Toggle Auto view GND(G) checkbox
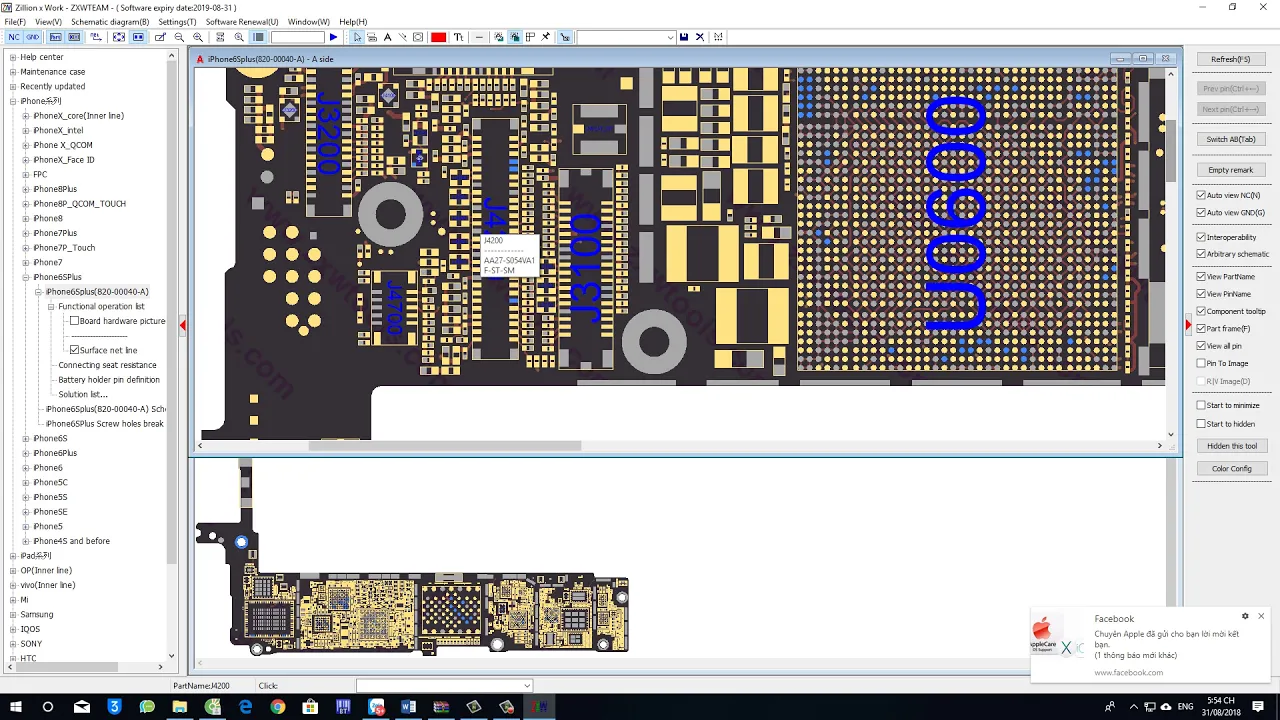 tap(1201, 212)
